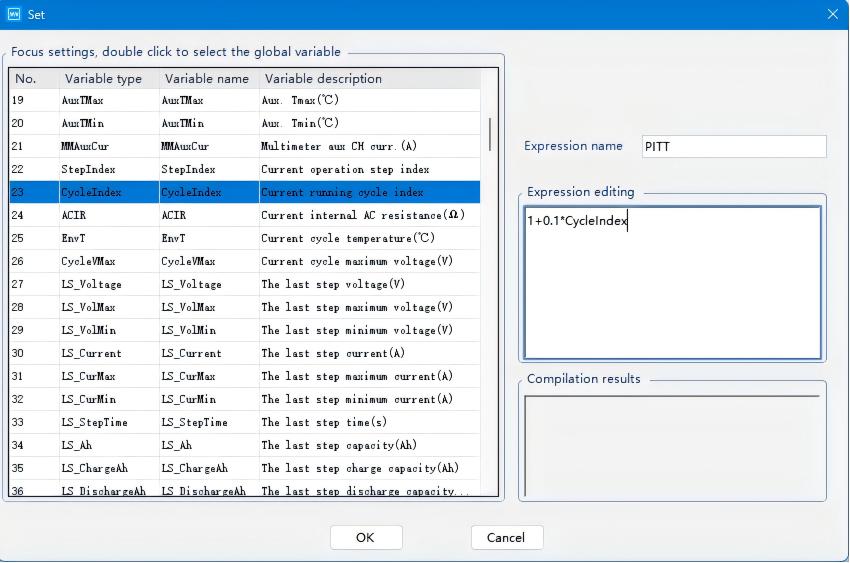850x563 pixels.
Task: Select 'The last step current(A)' description
Action: [370, 353]
